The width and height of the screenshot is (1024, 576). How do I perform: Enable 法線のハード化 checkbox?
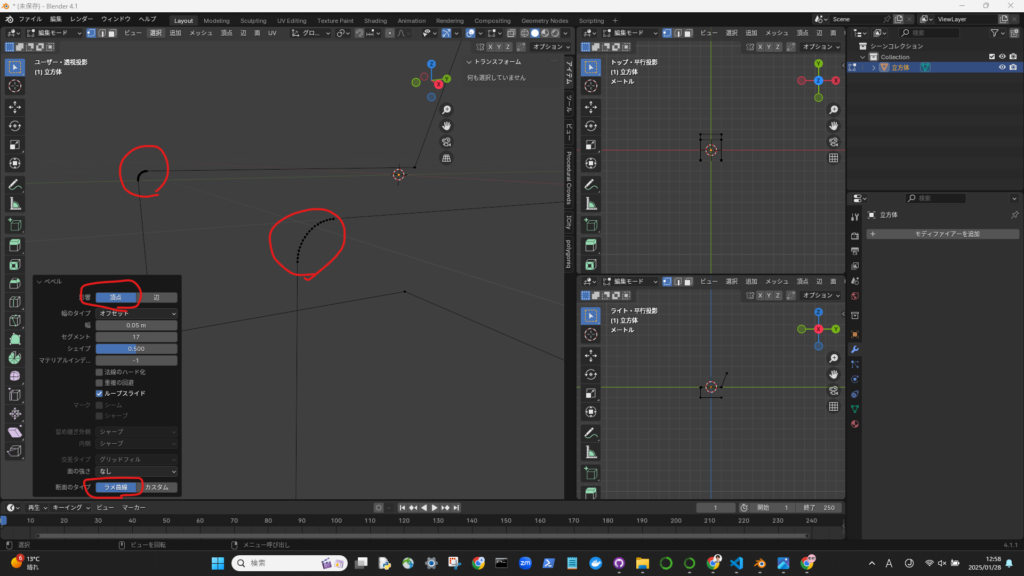(x=99, y=372)
